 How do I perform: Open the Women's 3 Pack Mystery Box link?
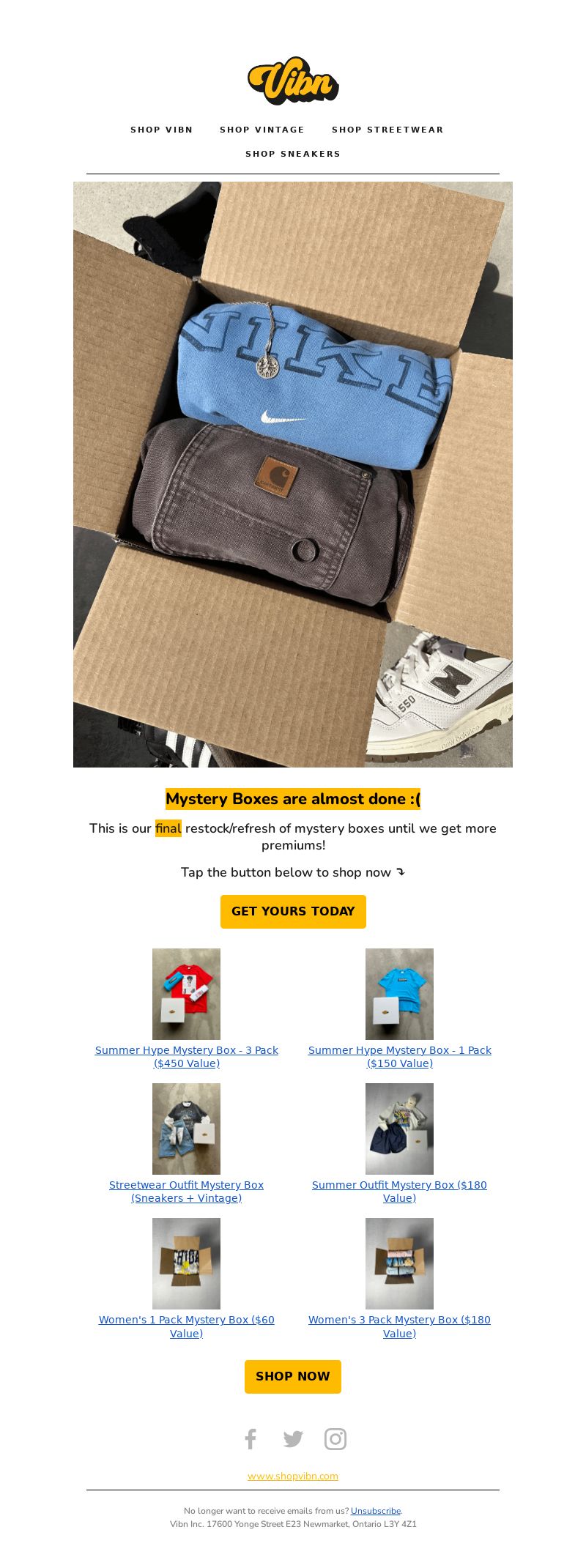399,1326
